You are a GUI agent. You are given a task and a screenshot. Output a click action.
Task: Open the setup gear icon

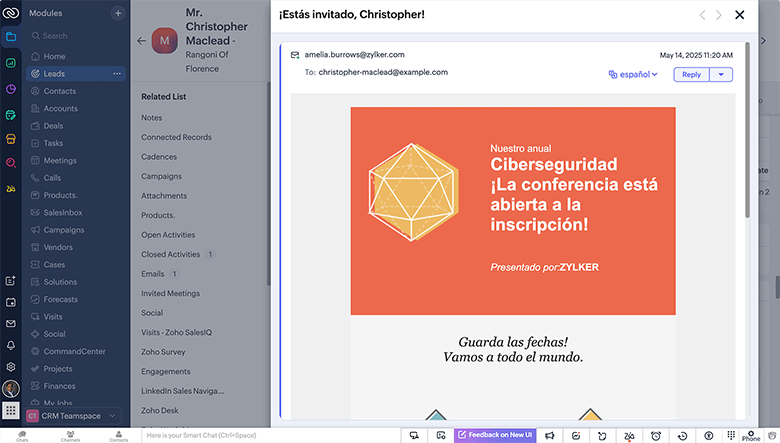pyautogui.click(x=10, y=366)
